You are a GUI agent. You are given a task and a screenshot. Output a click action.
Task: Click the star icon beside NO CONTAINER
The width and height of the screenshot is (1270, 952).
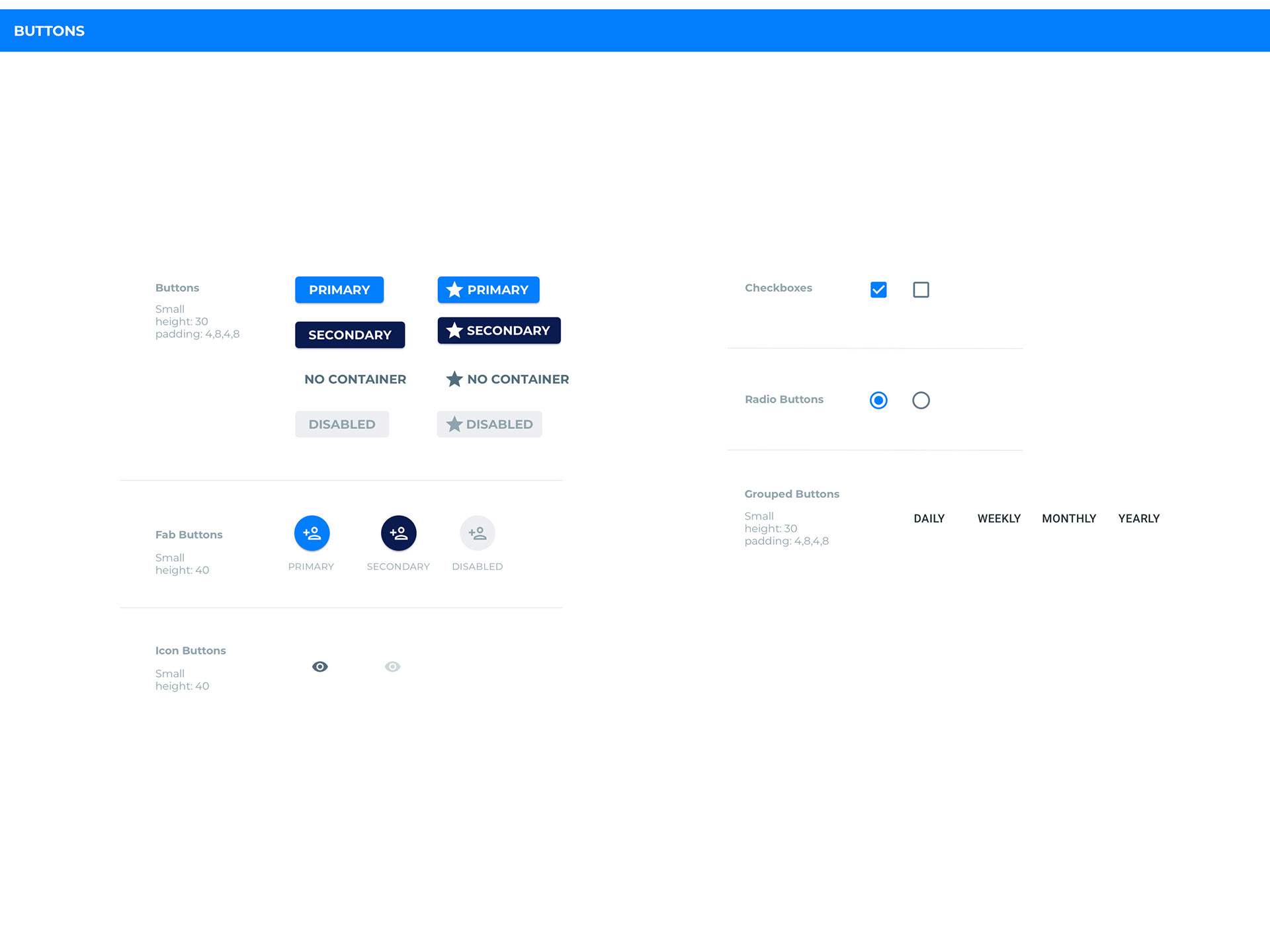454,379
